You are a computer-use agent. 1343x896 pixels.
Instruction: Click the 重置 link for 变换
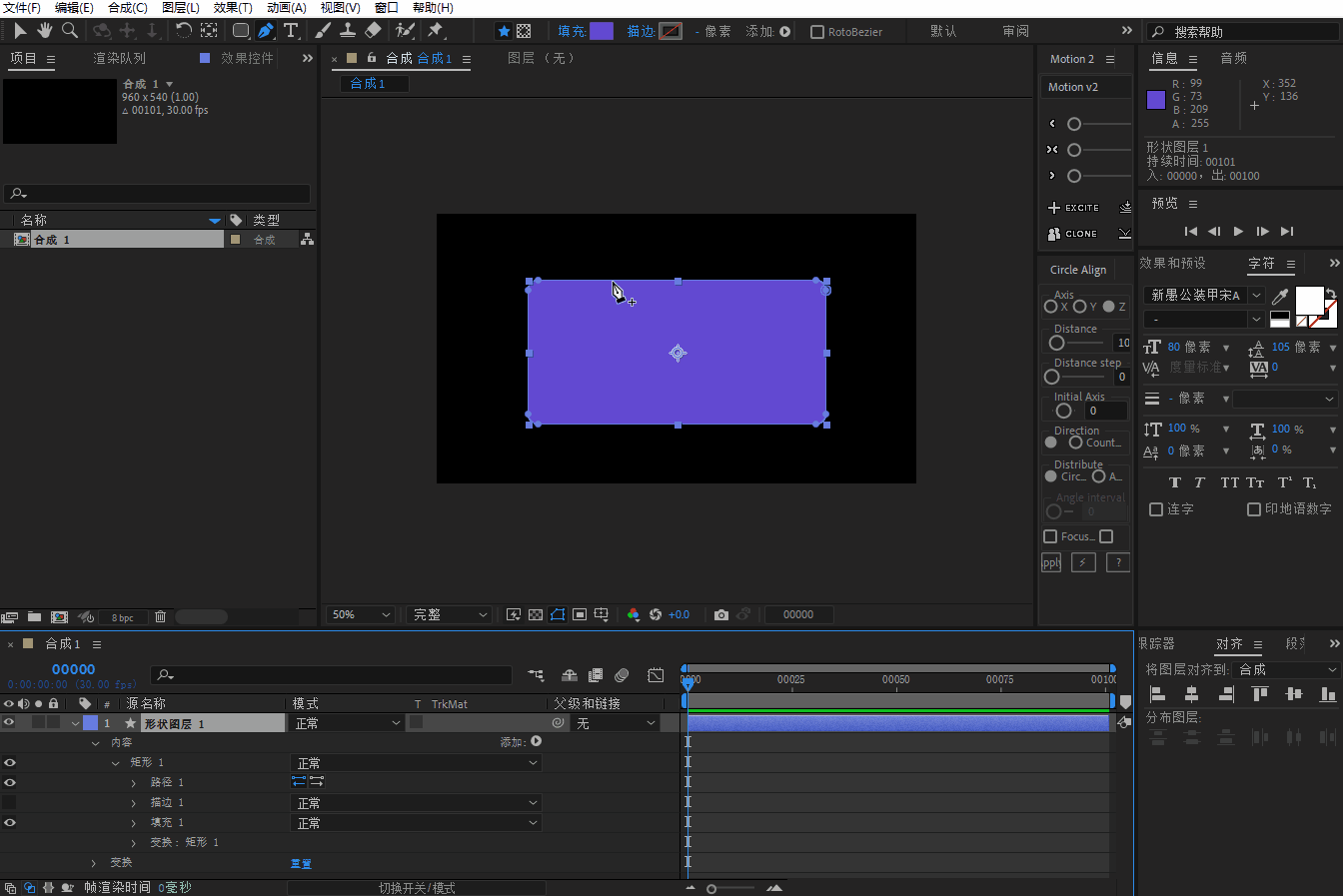301,863
